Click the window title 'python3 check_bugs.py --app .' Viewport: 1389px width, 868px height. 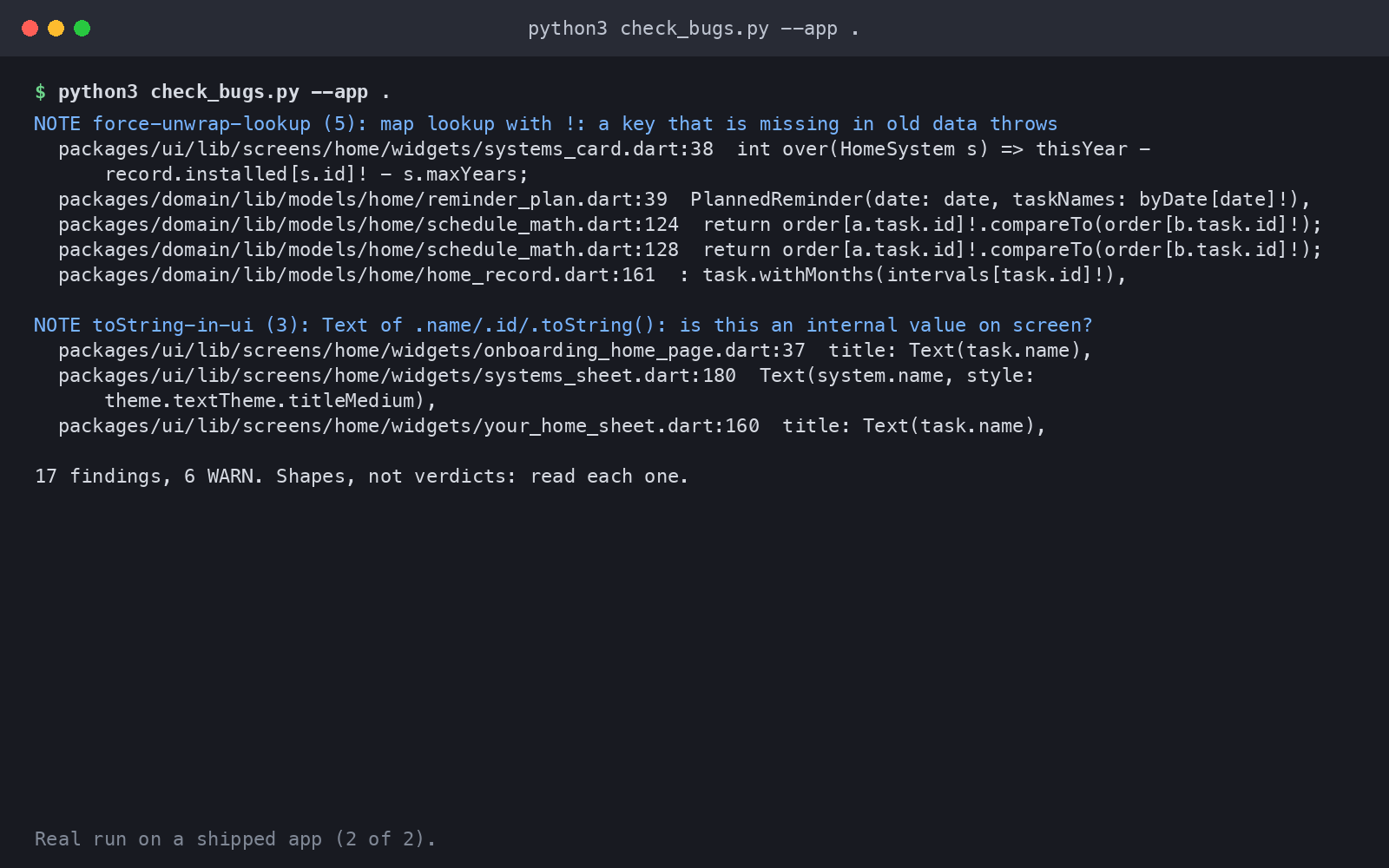pos(694,29)
